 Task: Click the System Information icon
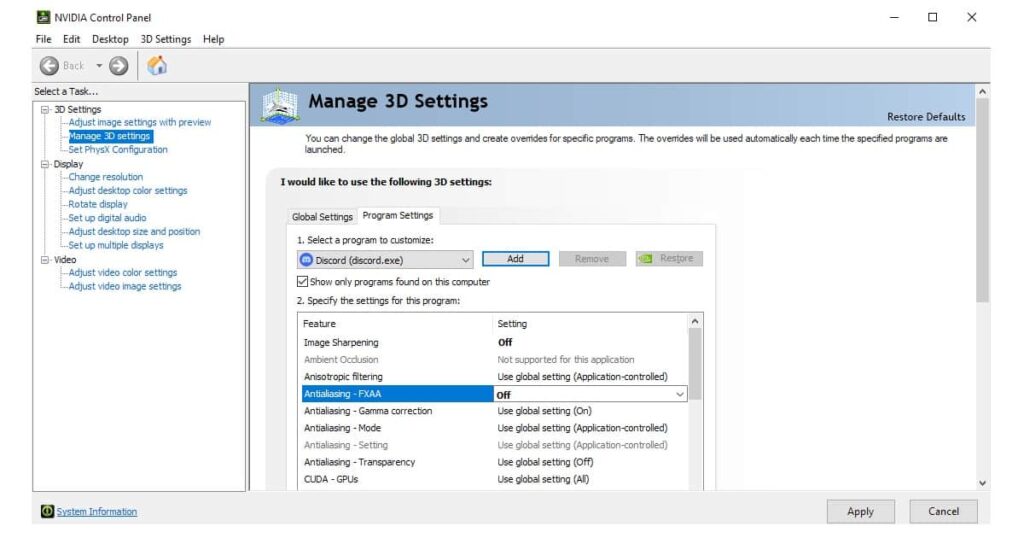tap(47, 511)
